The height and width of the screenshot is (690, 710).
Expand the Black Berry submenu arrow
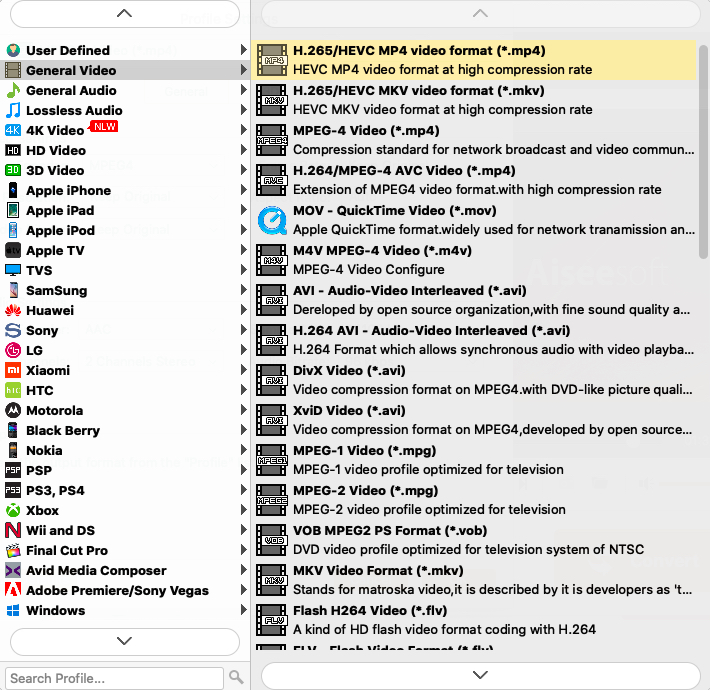click(244, 430)
